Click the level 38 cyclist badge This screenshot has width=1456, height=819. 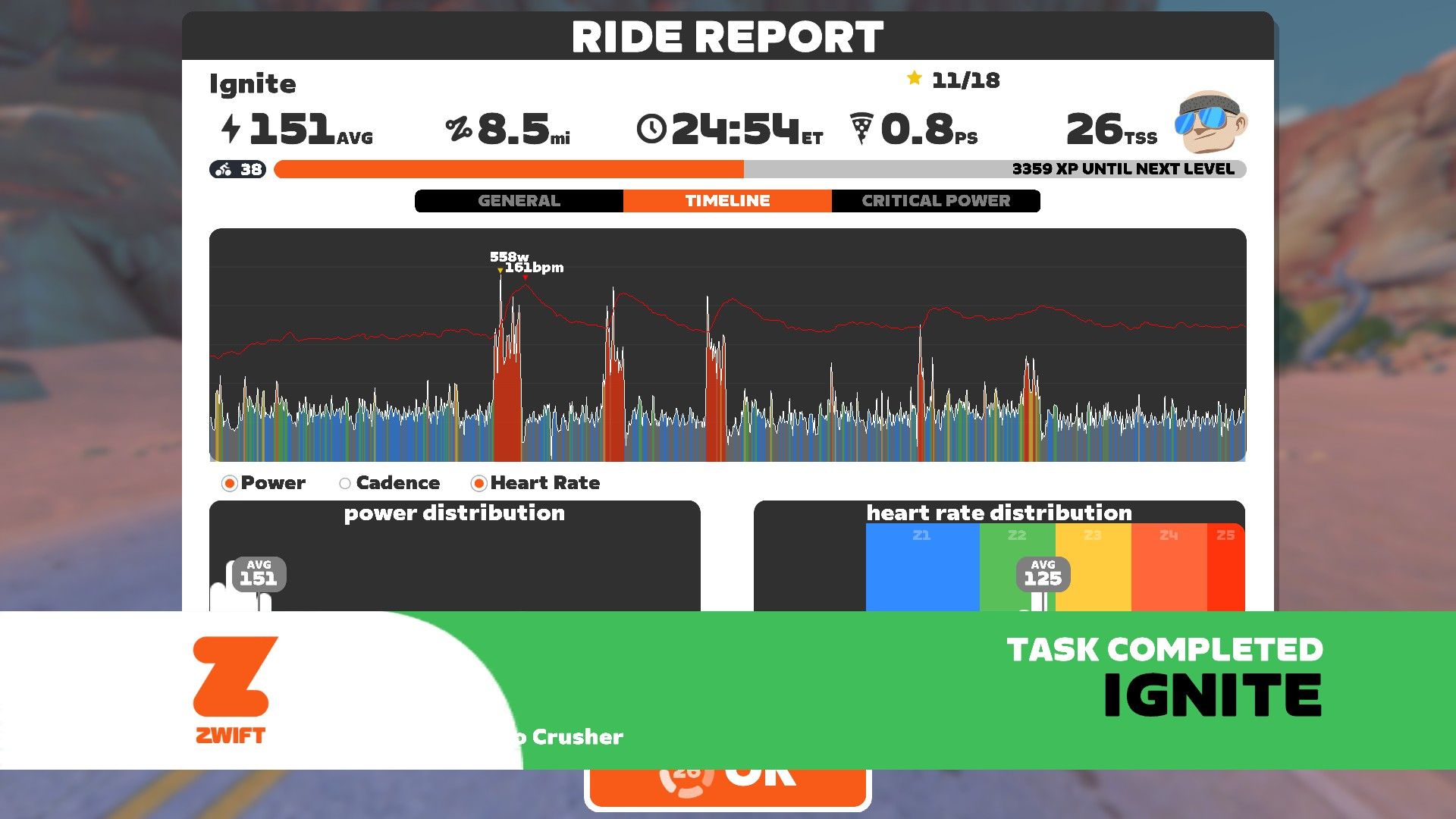pyautogui.click(x=237, y=169)
